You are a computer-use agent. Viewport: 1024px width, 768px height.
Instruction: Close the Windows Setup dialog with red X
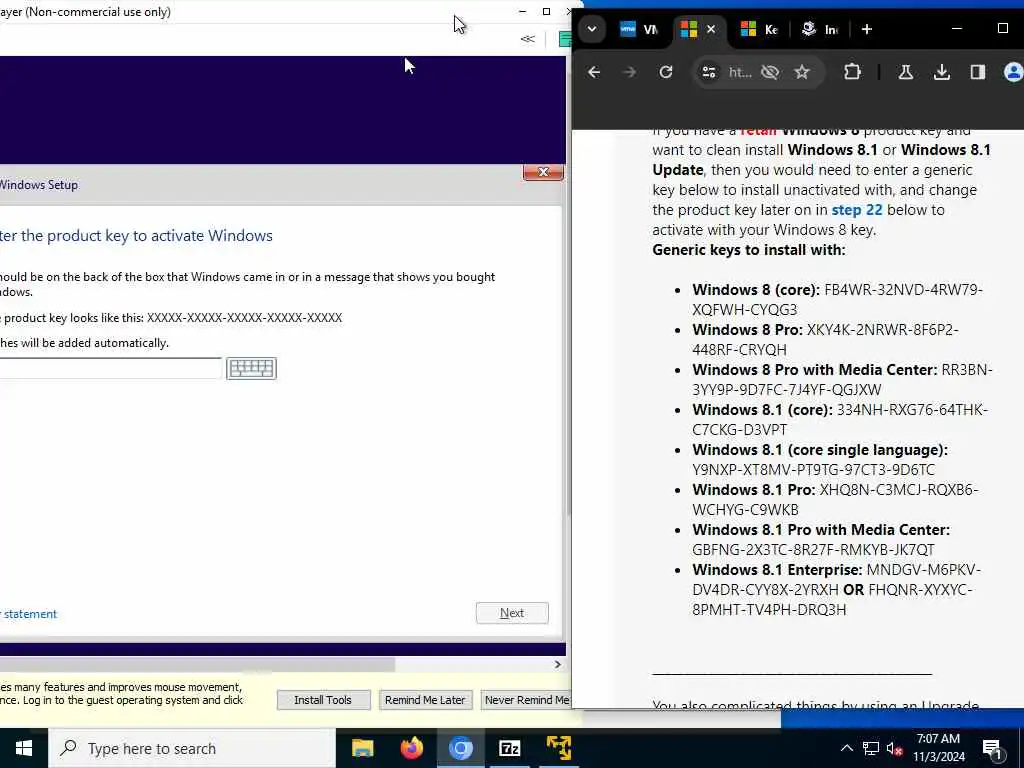[x=543, y=172]
